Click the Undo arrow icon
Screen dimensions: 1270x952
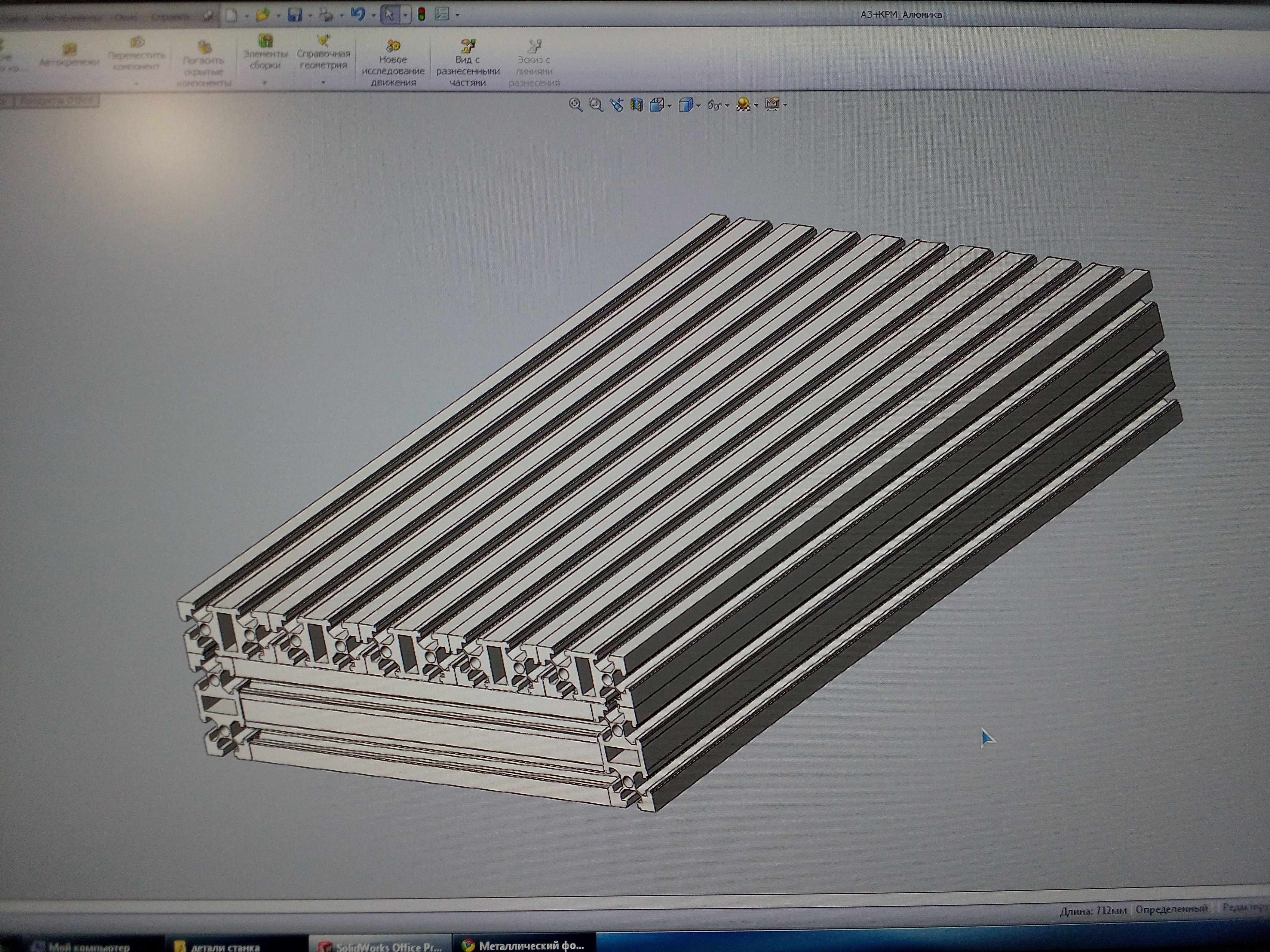pyautogui.click(x=358, y=14)
